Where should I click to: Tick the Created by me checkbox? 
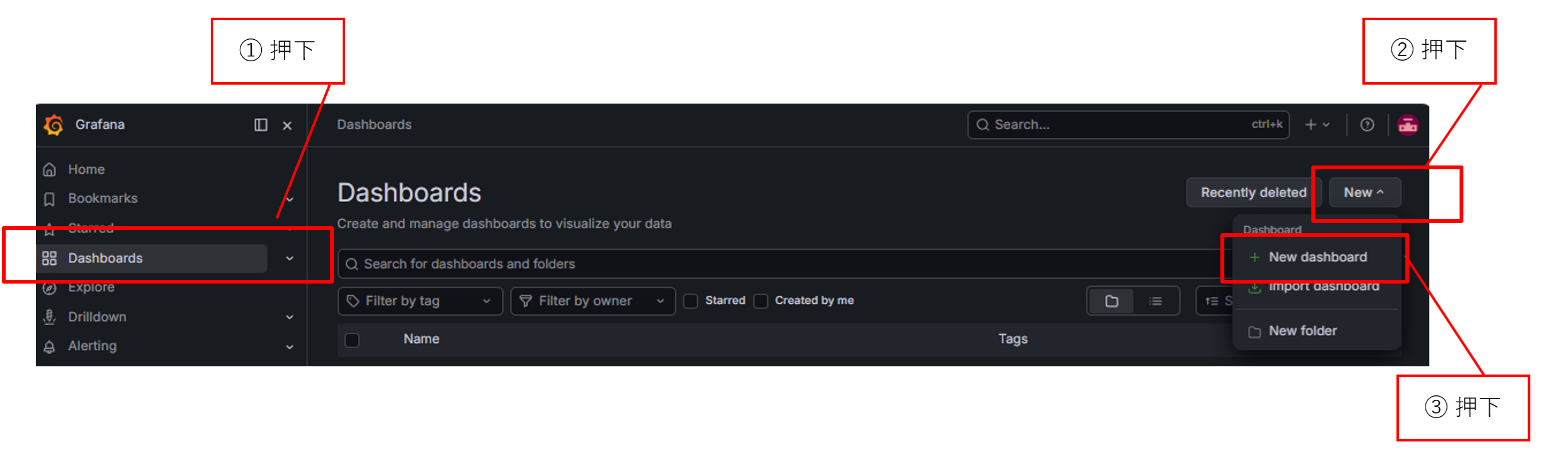(761, 301)
